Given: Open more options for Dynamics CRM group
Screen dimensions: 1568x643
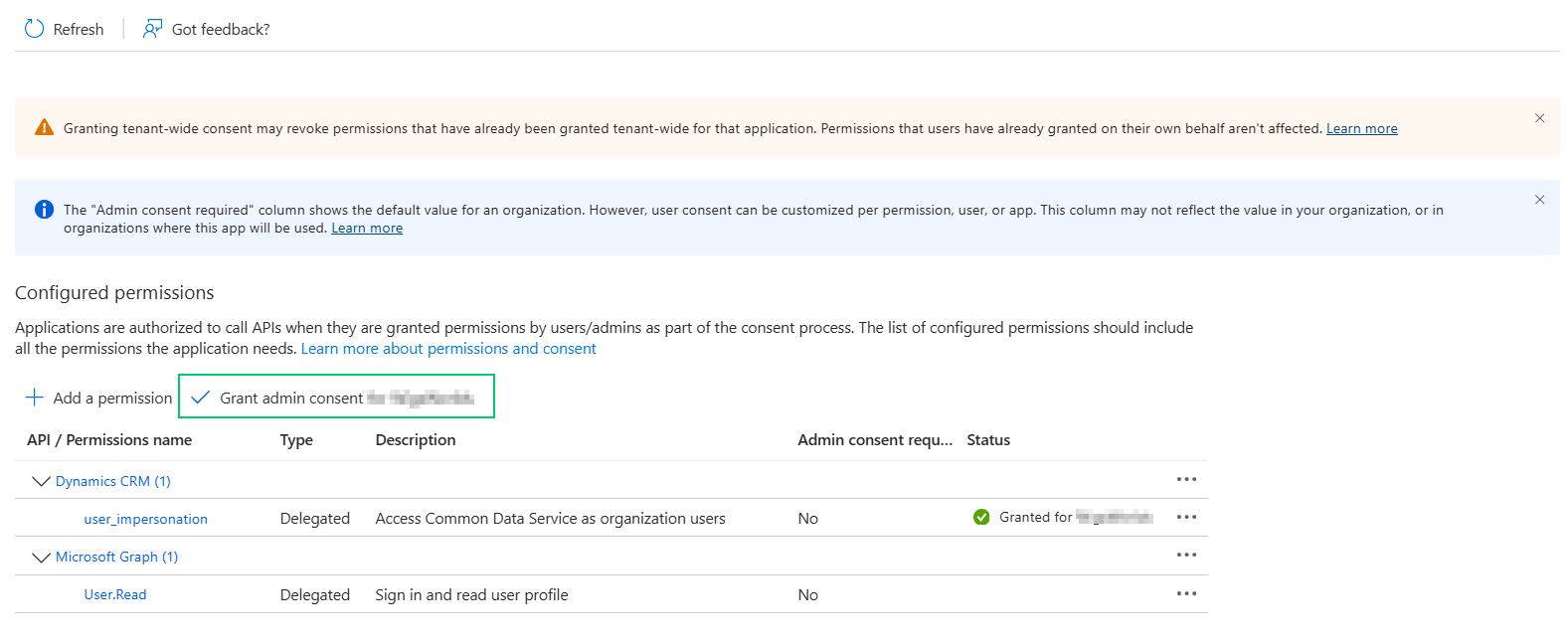Looking at the screenshot, I should pos(1186,479).
